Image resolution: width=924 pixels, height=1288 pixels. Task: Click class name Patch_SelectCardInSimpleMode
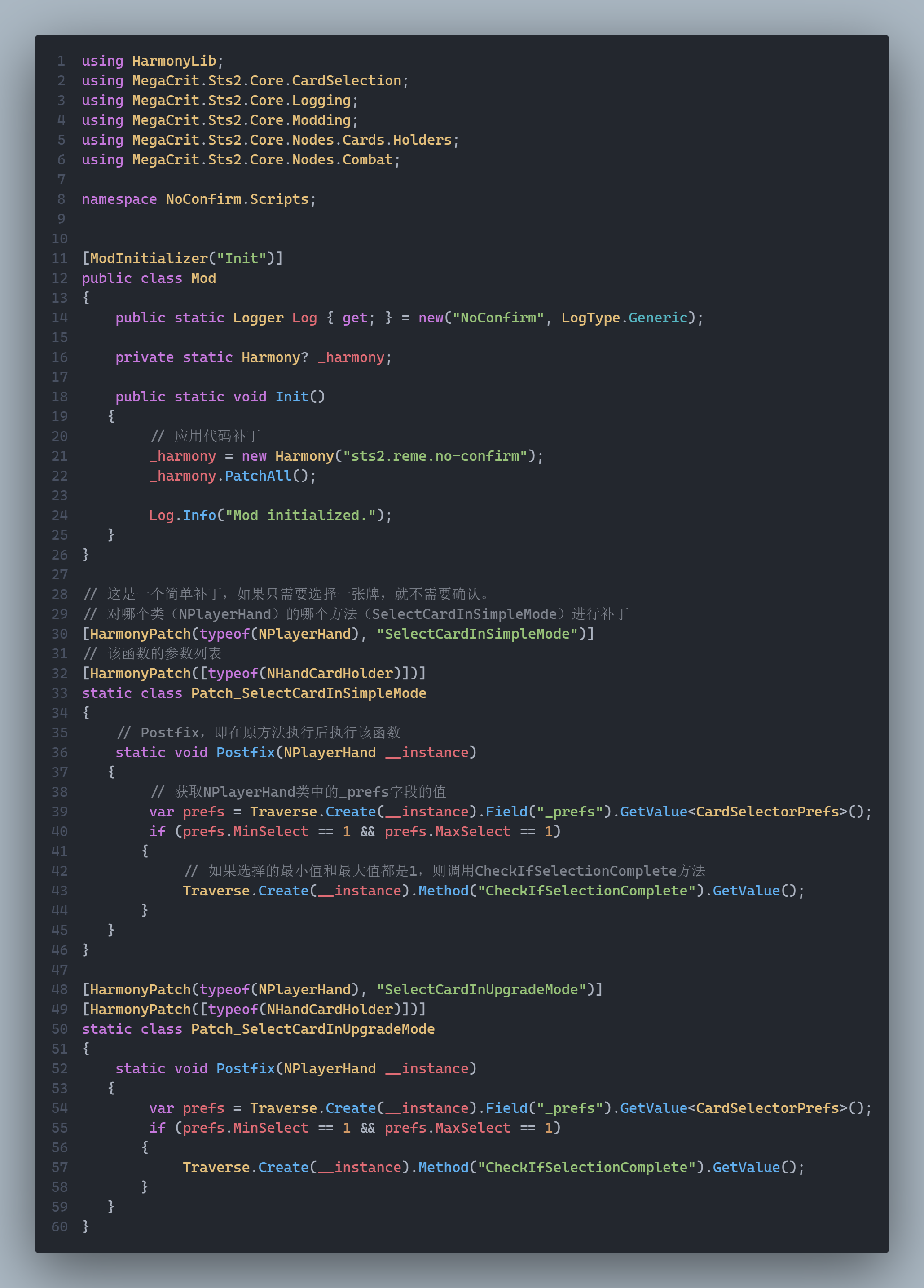(308, 693)
